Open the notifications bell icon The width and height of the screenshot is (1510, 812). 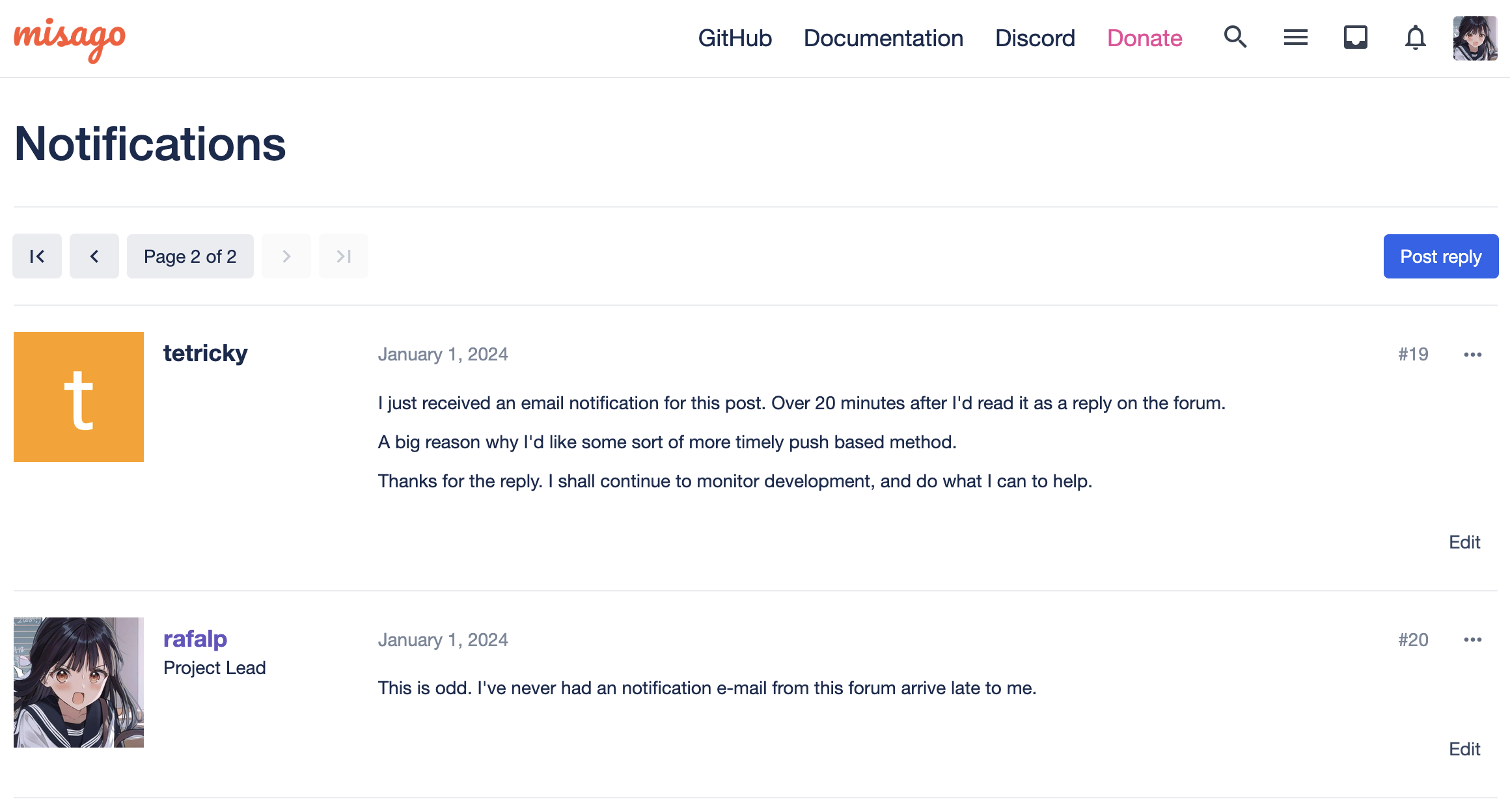(1415, 38)
